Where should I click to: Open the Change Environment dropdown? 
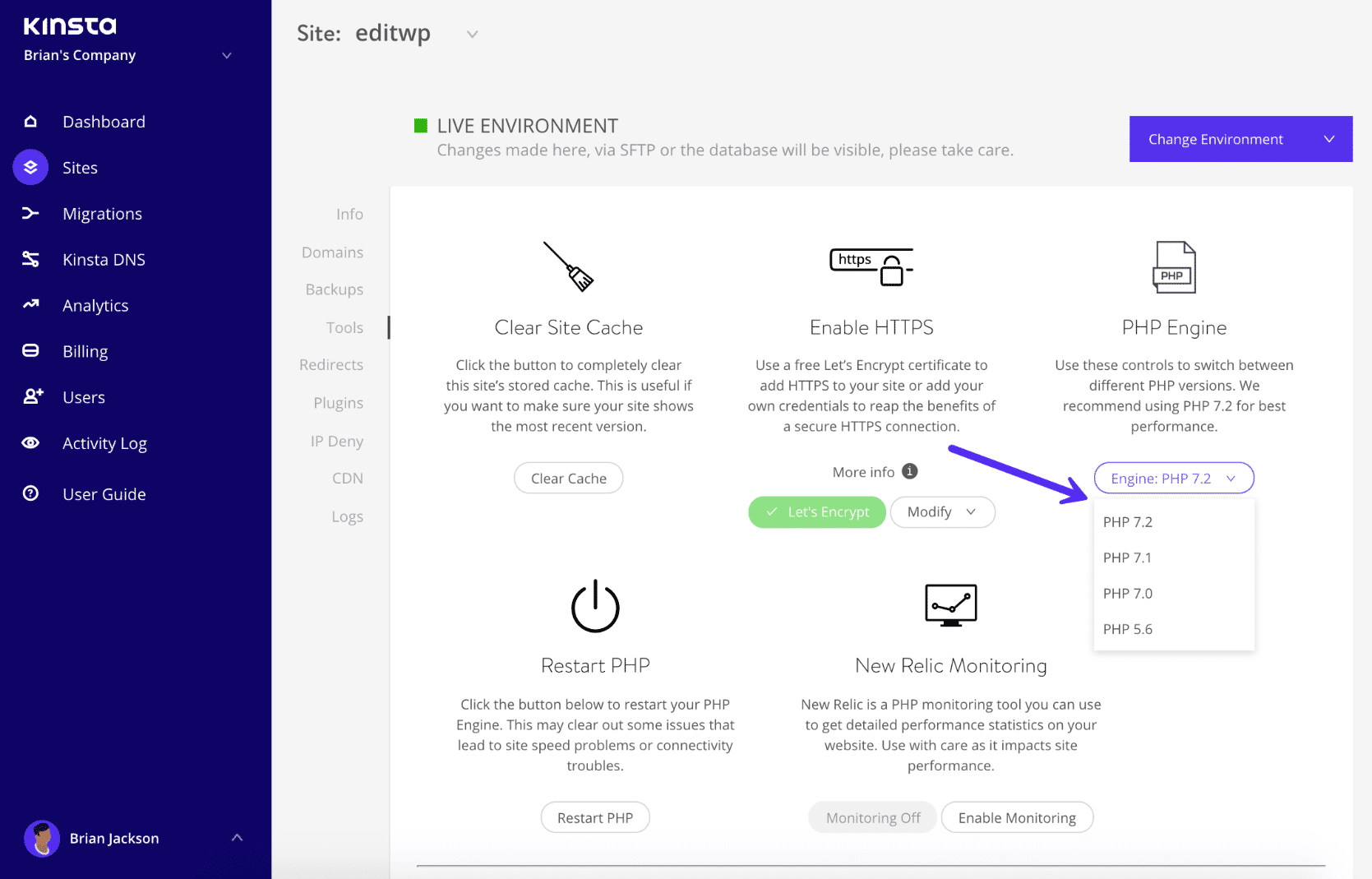pos(1240,139)
